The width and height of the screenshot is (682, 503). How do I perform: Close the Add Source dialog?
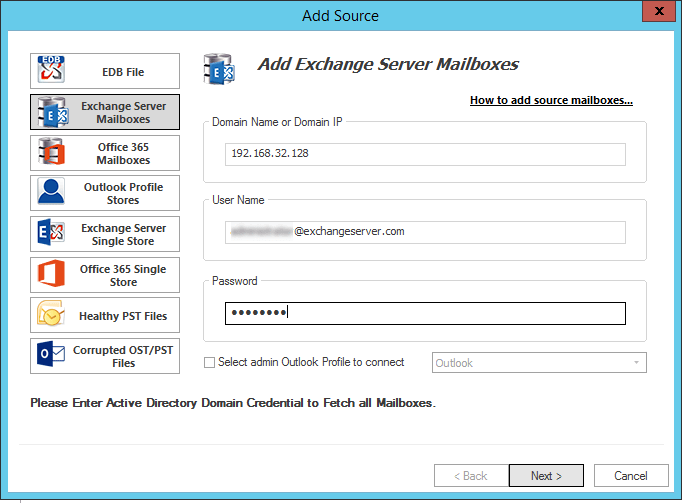click(x=659, y=11)
